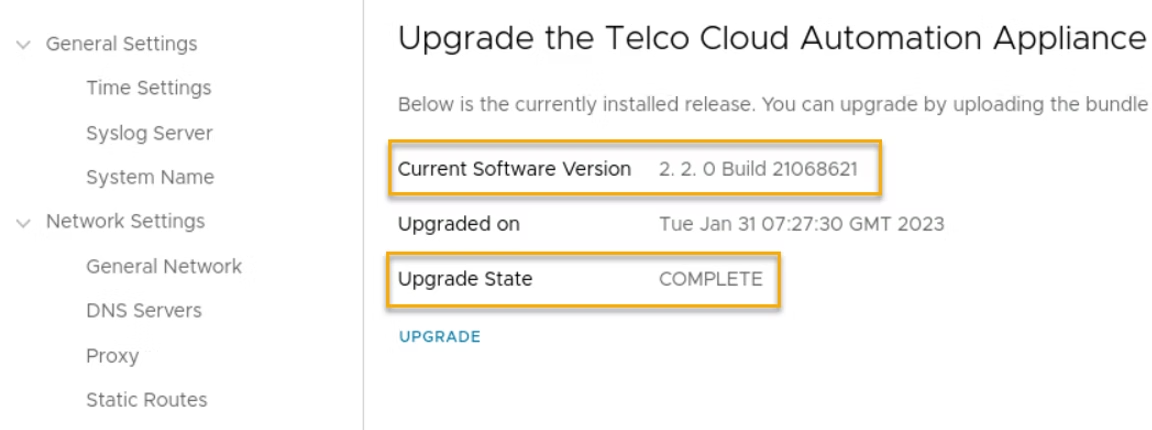Open the Proxy settings page
Screen dimensions: 1152x430
tap(113, 356)
